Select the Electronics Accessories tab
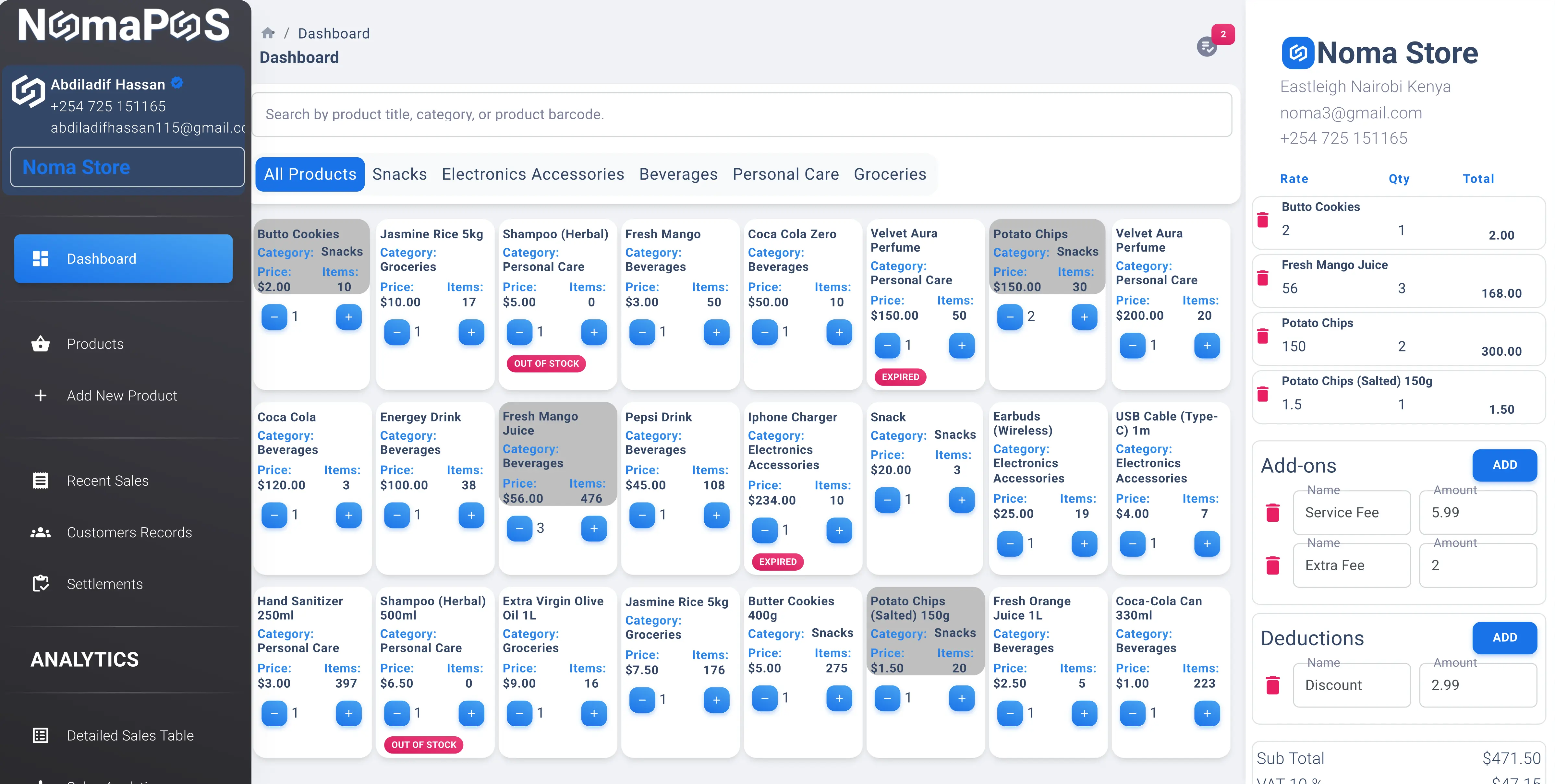Viewport: 1555px width, 784px height. [x=532, y=174]
